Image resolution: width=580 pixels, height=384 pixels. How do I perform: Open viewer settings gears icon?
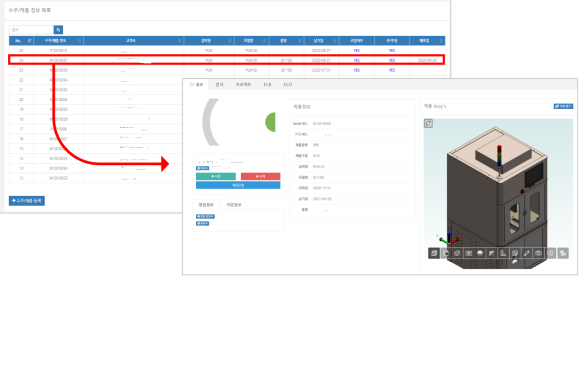point(563,253)
